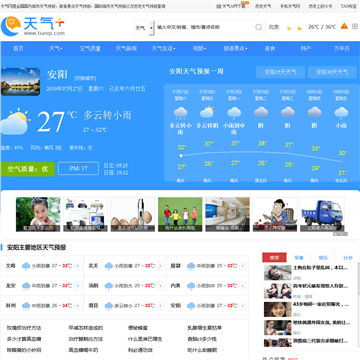Screen dimensions: 360x360
Task: Click the 07月27日 rain cloud forecast icon
Action: [180, 113]
